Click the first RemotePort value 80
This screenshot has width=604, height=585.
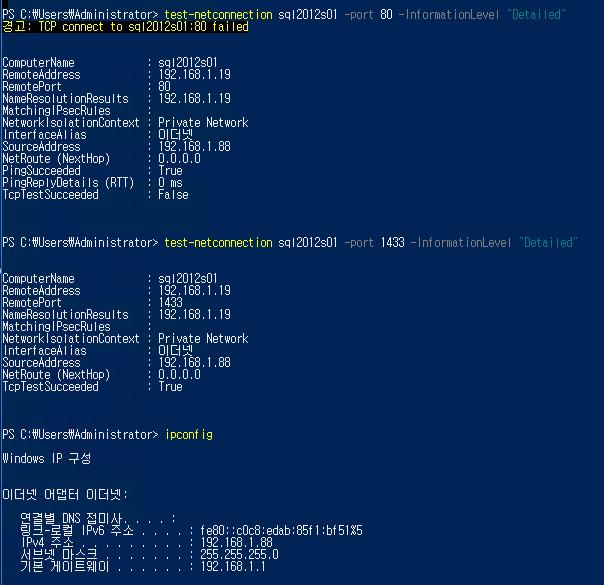[164, 87]
